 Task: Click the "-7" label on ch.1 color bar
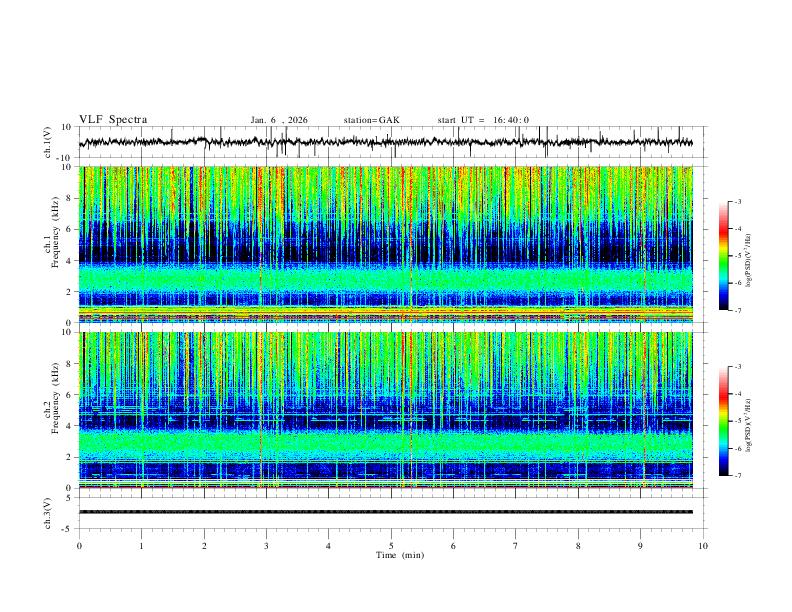click(738, 310)
